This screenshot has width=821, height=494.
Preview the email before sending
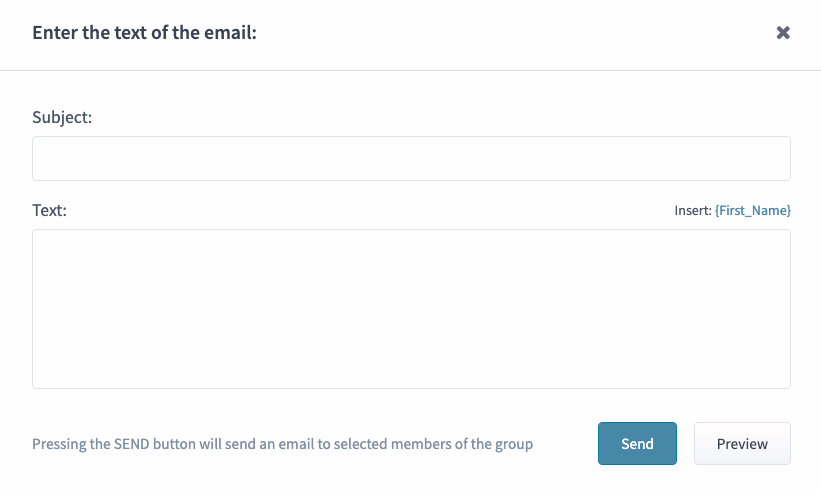pyautogui.click(x=742, y=444)
